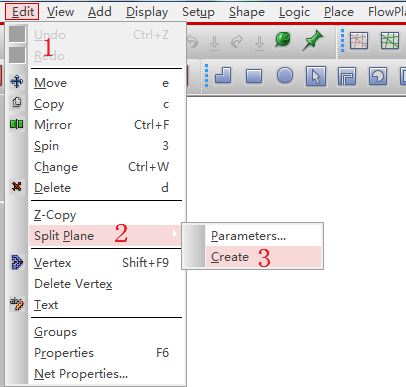This screenshot has height=387, width=406.
Task: Select the Vertex command
Action: coord(105,263)
